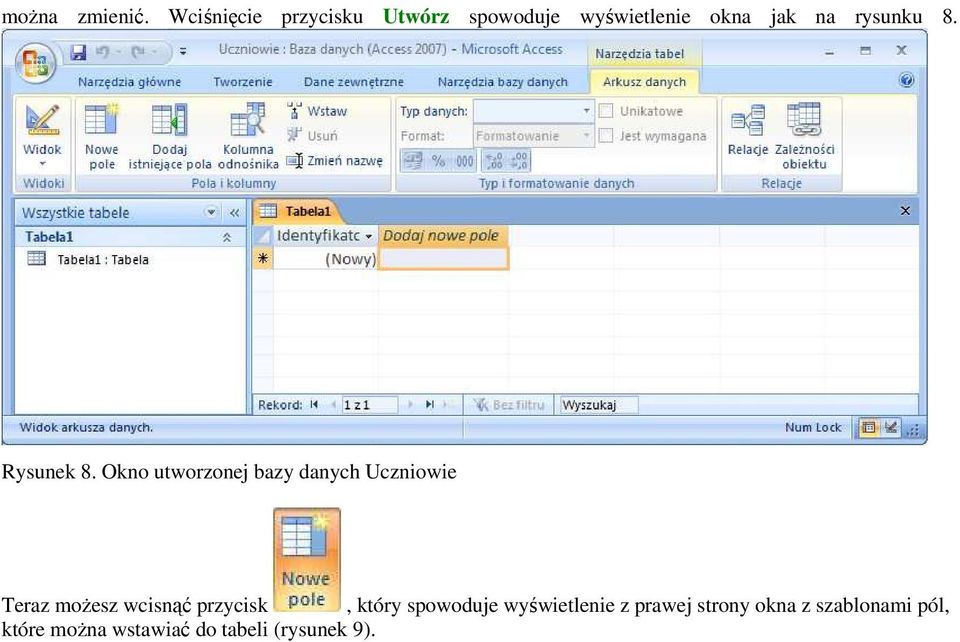Switch to Tworzenie tab

(x=243, y=82)
